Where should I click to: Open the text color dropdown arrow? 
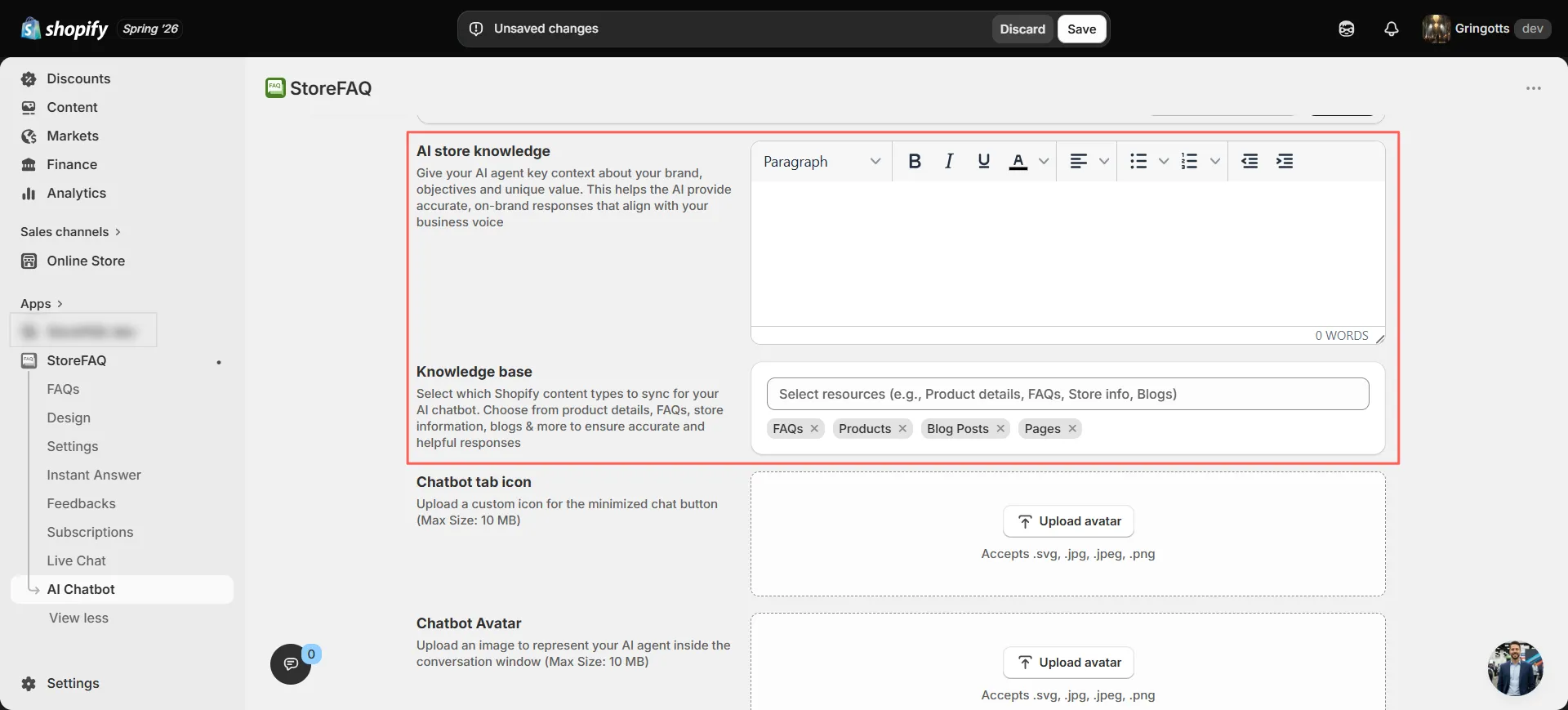[x=1044, y=162]
